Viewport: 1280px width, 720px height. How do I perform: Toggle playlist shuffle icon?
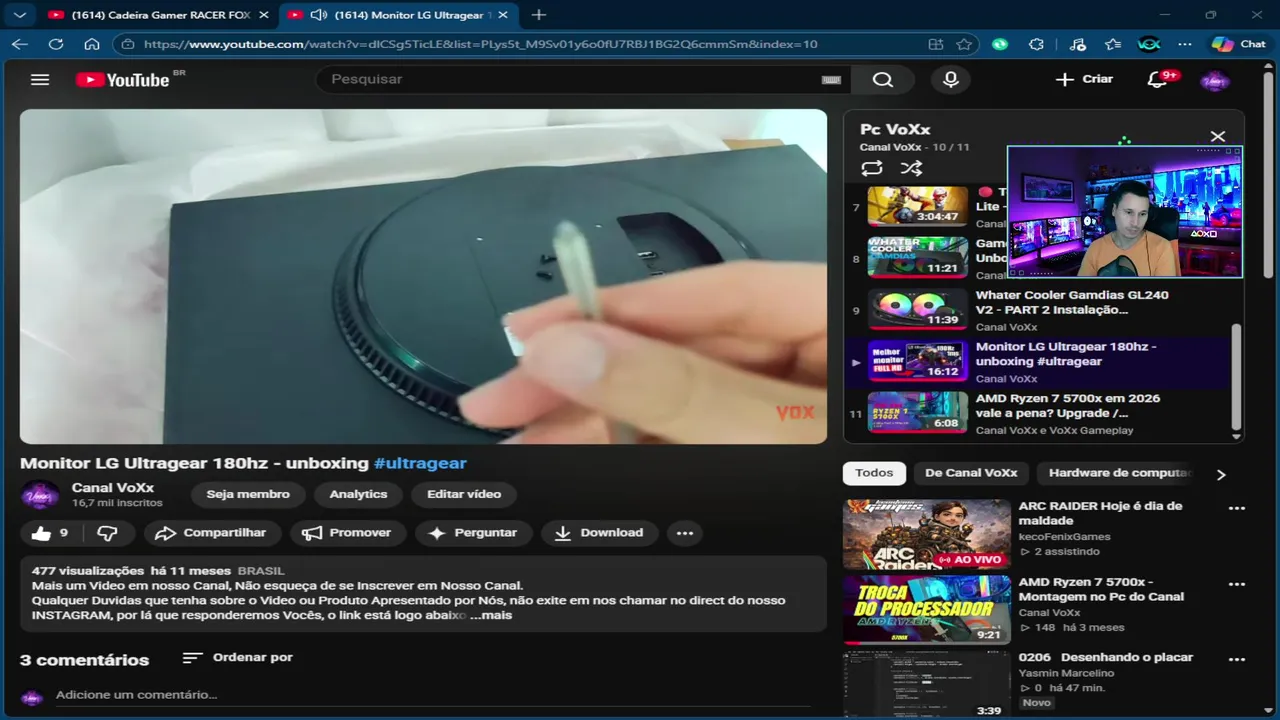click(911, 168)
